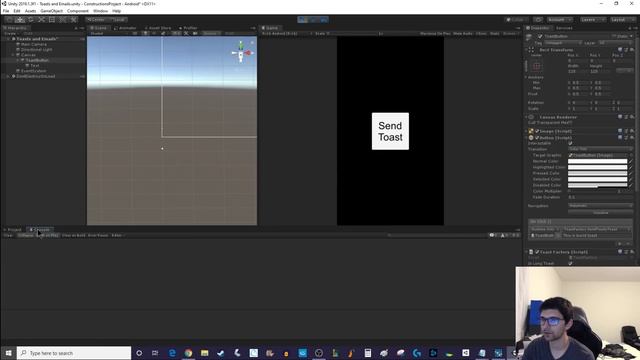Viewport: 640px width, 360px height.
Task: Click the Collab button in the toolbar
Action: coord(516,20)
